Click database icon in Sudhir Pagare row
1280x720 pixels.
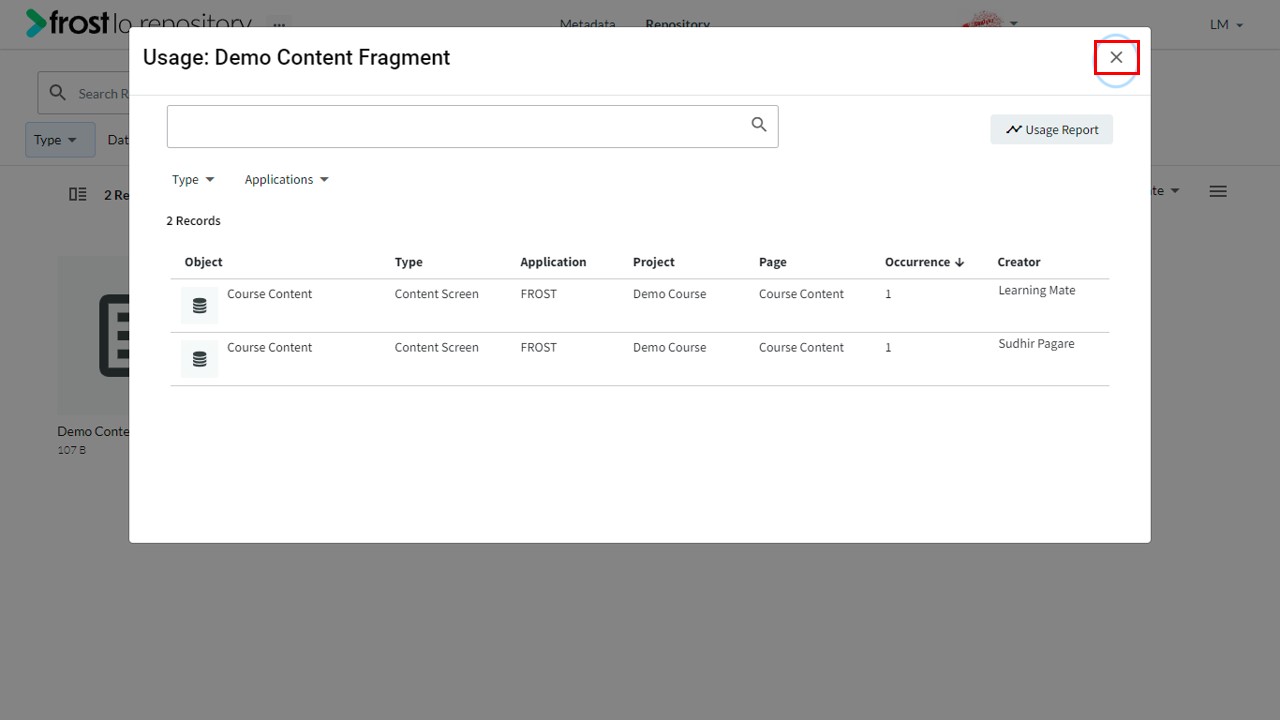point(199,358)
